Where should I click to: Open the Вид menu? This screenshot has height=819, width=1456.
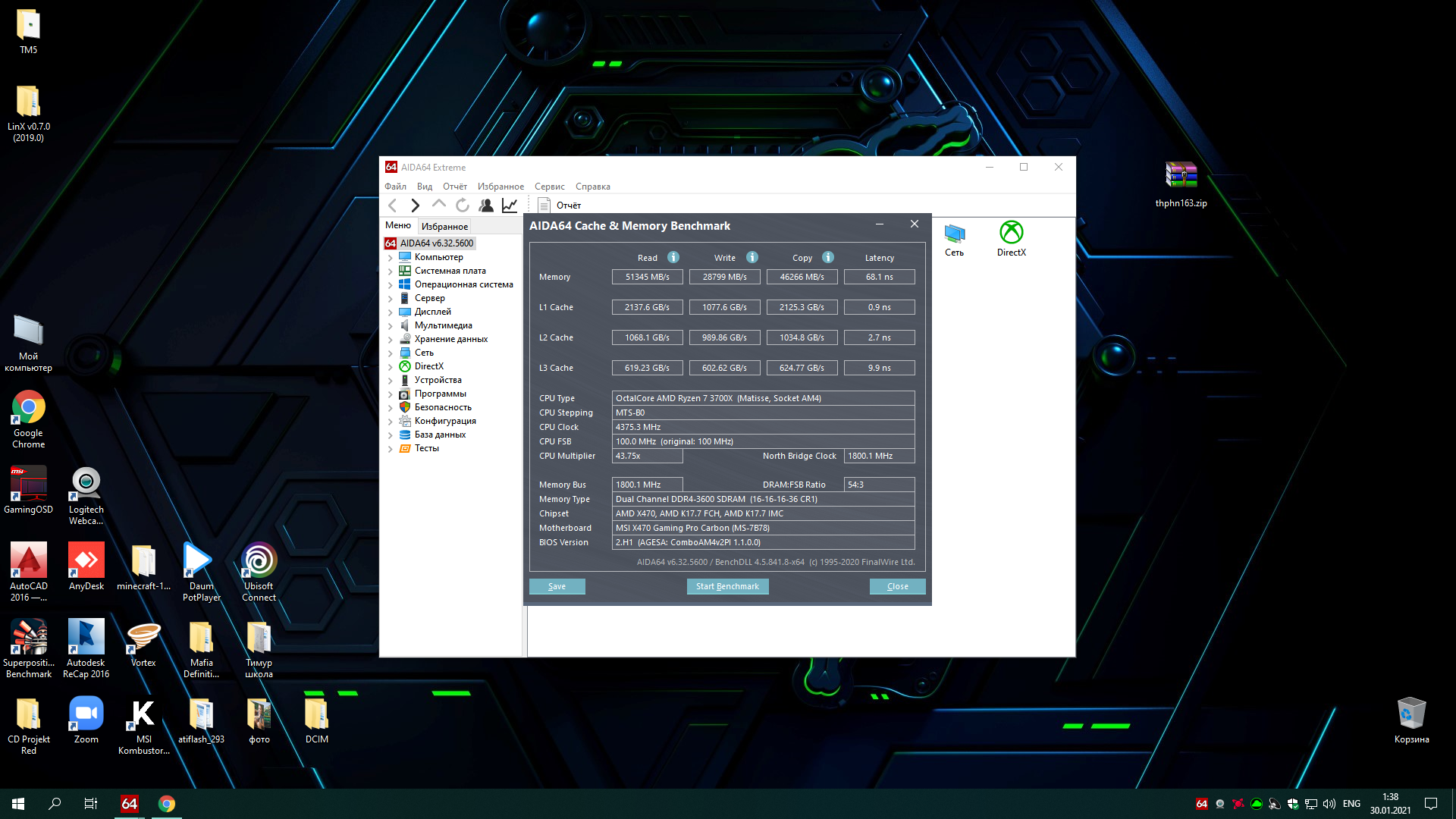[x=425, y=187]
